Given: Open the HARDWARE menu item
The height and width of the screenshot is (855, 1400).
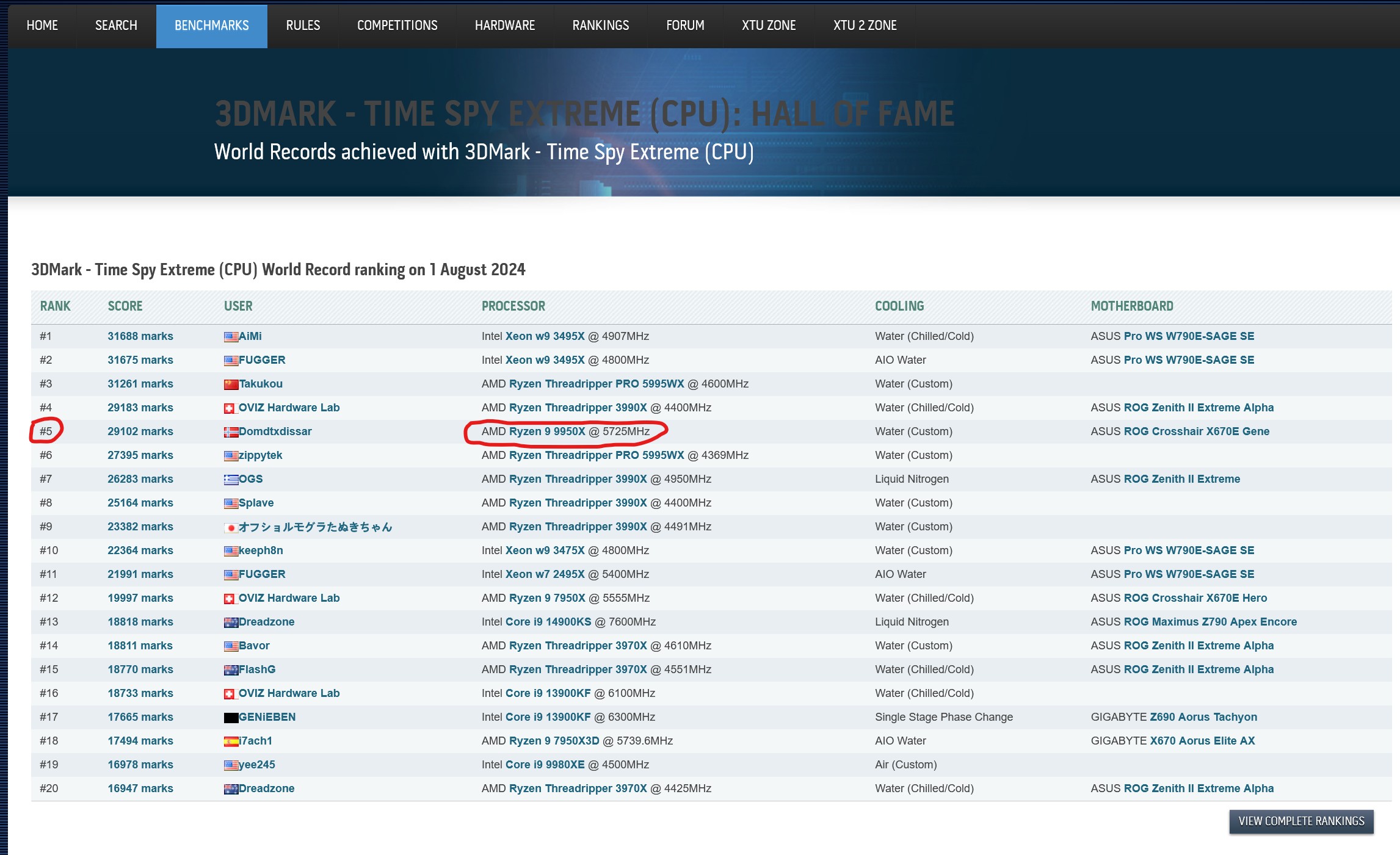Looking at the screenshot, I should (504, 26).
